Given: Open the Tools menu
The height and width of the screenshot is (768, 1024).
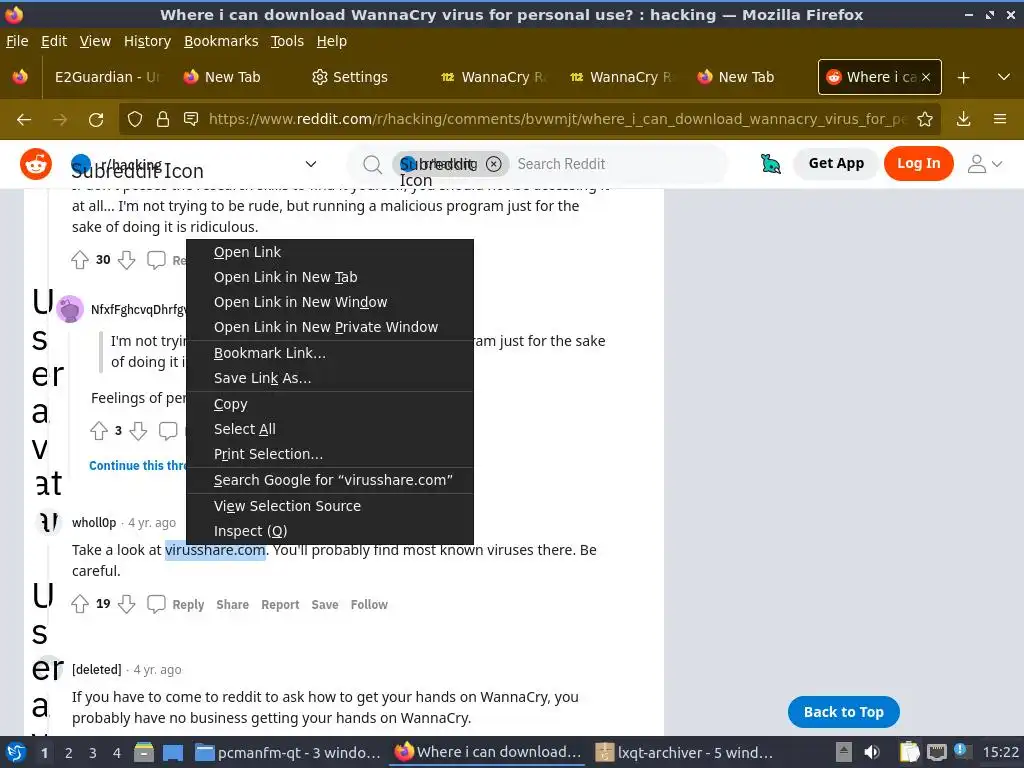Looking at the screenshot, I should 287,41.
